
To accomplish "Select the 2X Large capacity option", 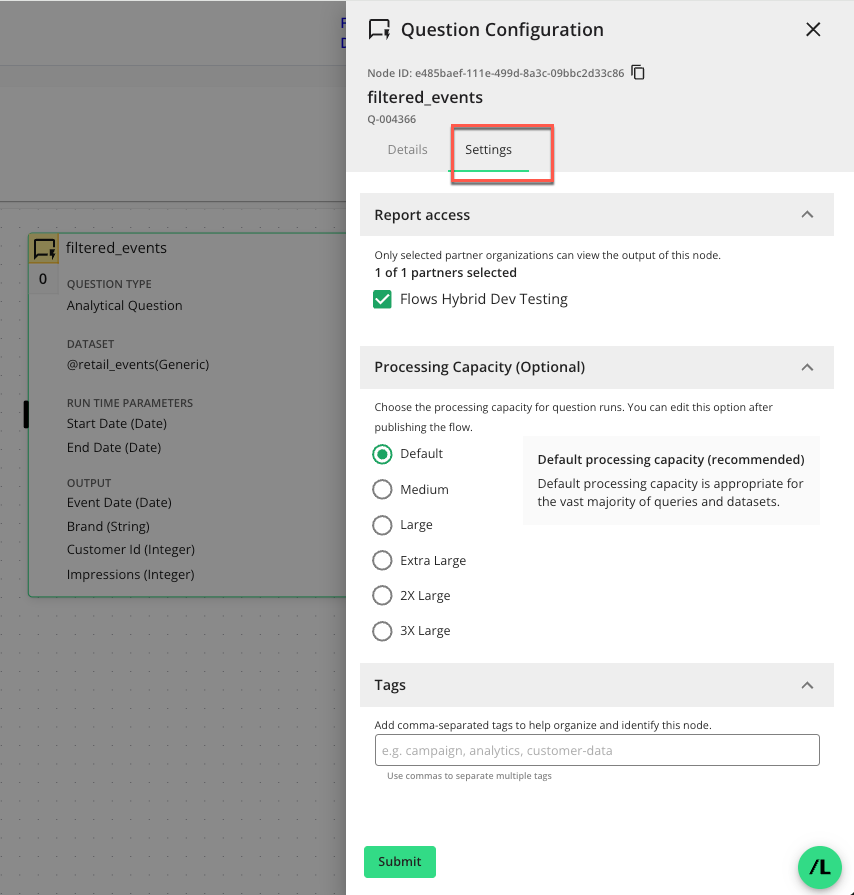I will [x=382, y=596].
